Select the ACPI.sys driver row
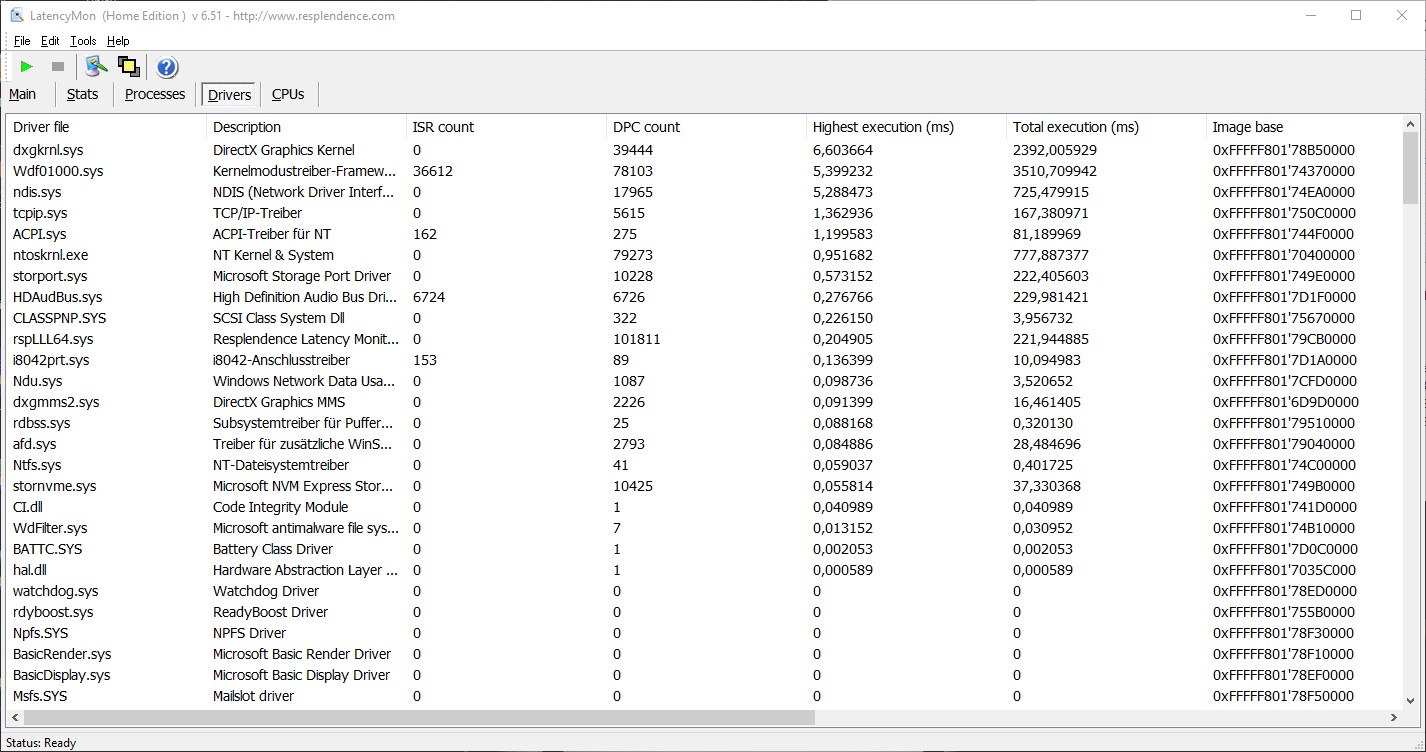 pyautogui.click(x=704, y=234)
